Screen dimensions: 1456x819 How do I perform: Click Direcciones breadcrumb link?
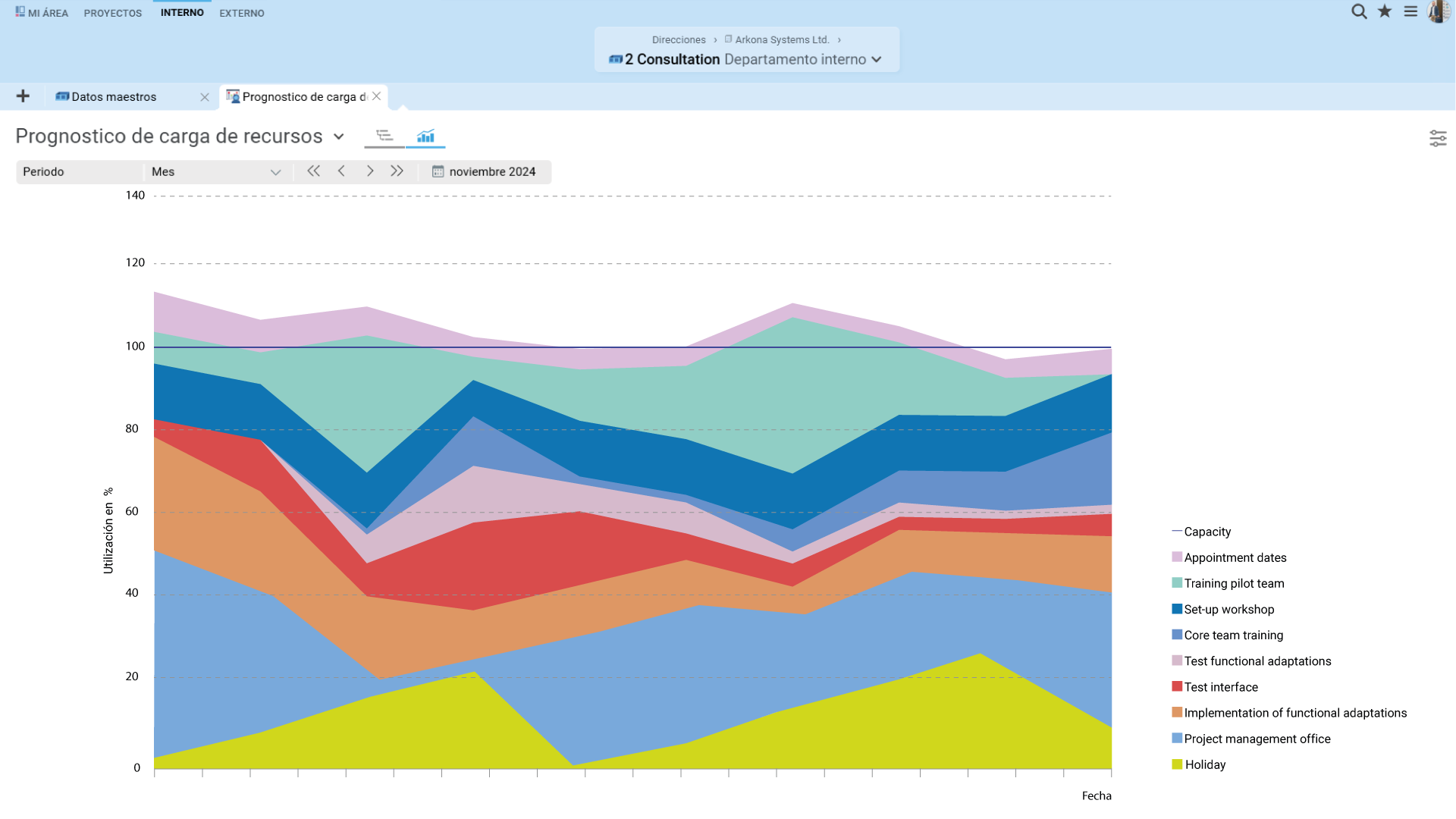[x=678, y=39]
